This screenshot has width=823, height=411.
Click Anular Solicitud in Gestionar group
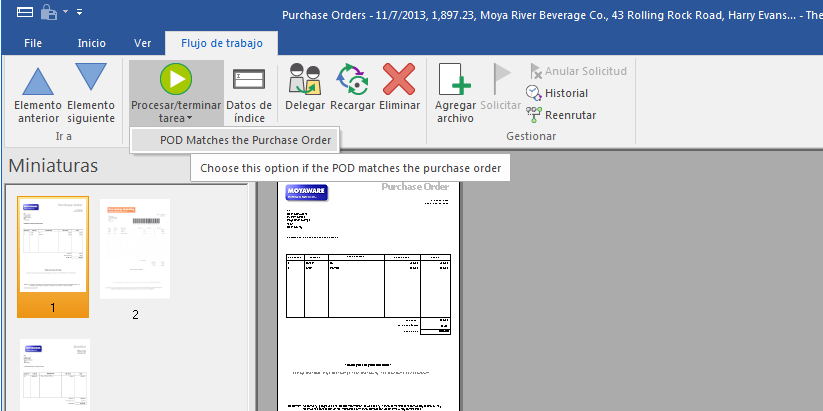click(x=578, y=71)
